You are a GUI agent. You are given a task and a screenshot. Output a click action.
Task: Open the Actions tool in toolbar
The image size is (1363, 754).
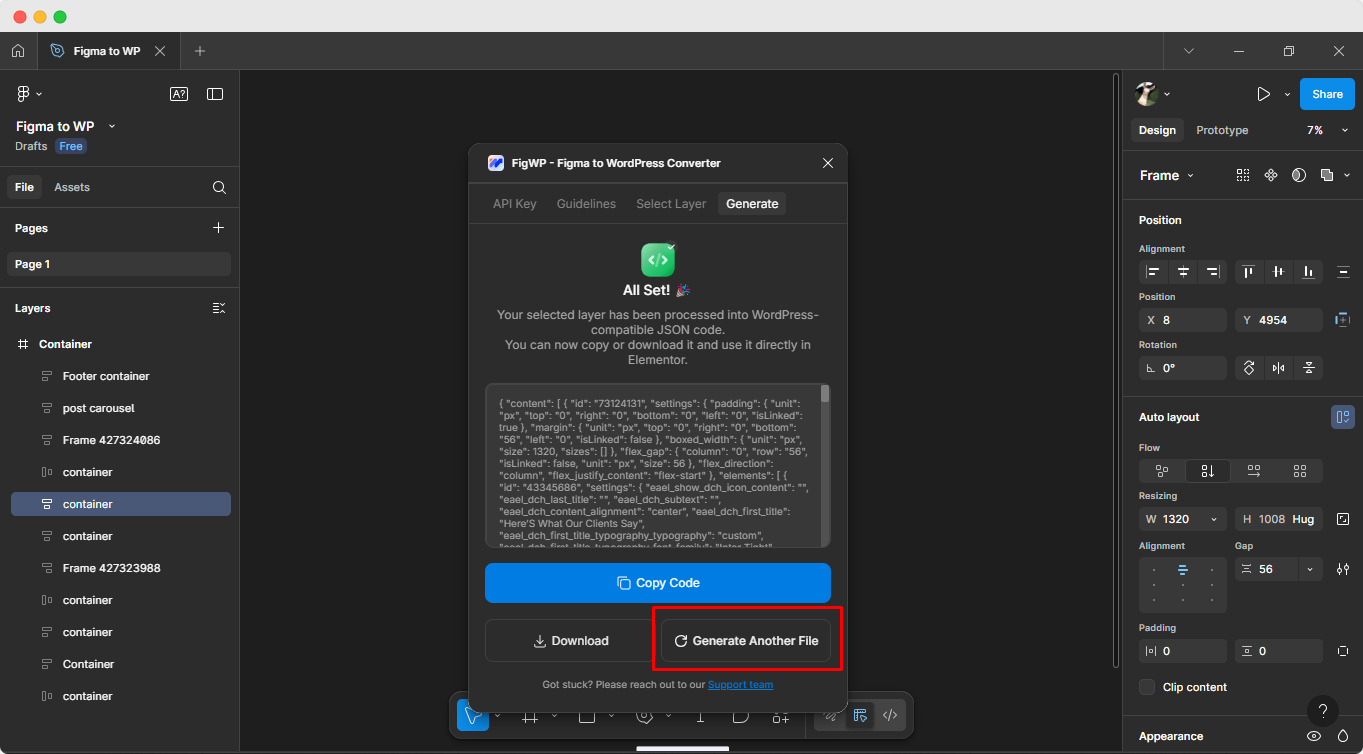(x=780, y=716)
